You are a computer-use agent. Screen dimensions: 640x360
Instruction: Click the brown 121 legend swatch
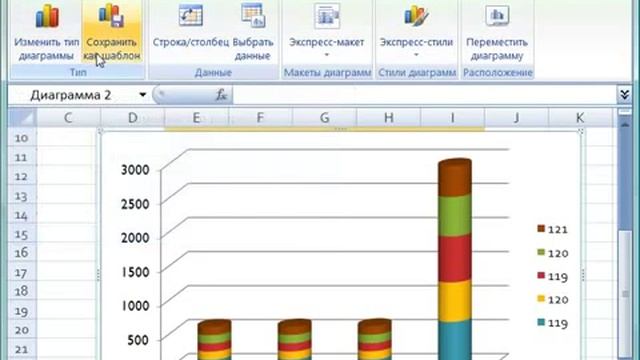tap(541, 229)
